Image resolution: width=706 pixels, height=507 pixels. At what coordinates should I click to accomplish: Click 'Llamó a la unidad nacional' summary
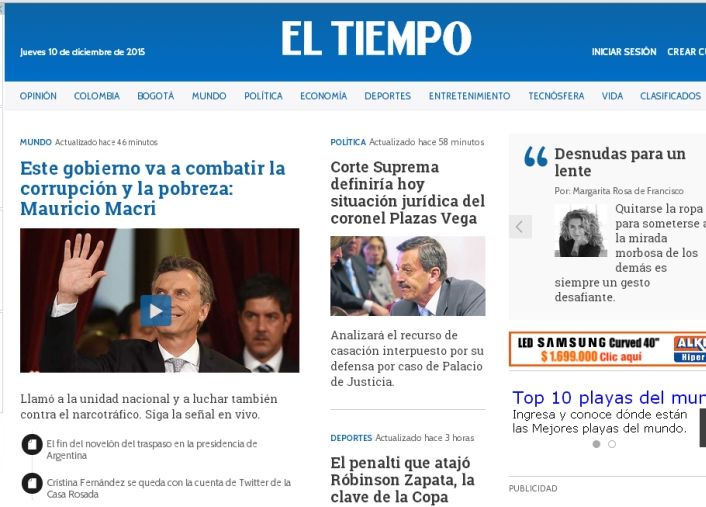(x=149, y=407)
